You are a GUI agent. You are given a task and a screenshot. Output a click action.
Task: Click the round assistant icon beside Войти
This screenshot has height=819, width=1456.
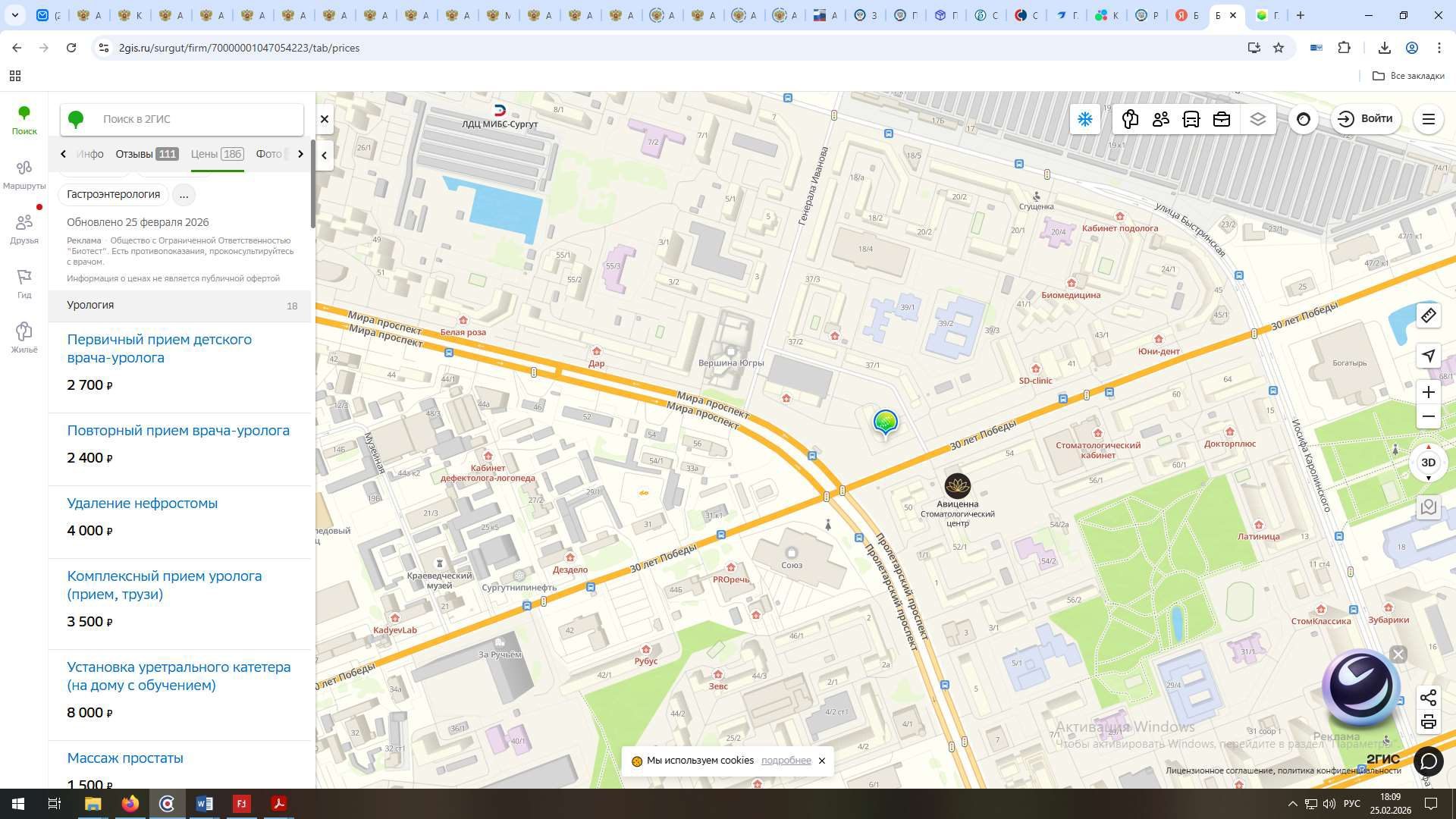tap(1304, 119)
